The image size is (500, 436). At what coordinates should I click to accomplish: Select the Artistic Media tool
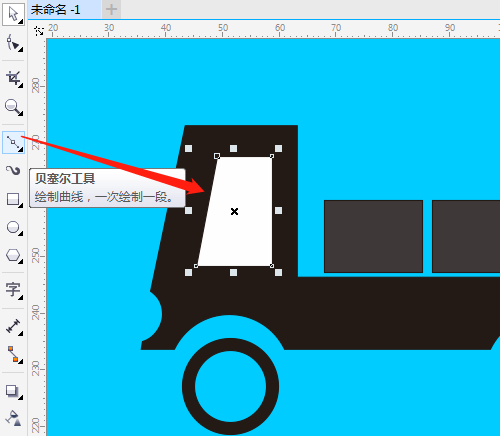[x=13, y=171]
